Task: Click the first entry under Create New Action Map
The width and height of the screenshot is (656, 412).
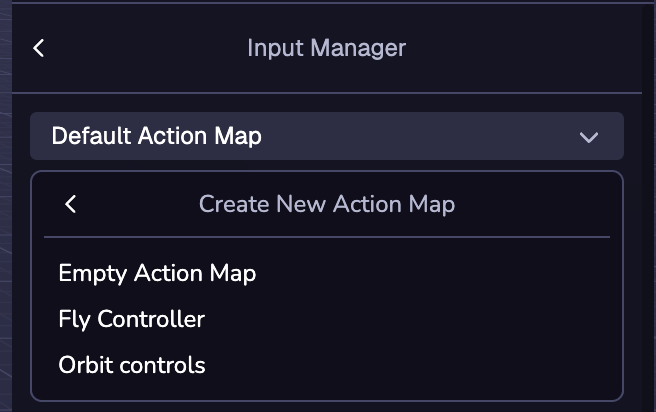Action: pyautogui.click(x=157, y=273)
